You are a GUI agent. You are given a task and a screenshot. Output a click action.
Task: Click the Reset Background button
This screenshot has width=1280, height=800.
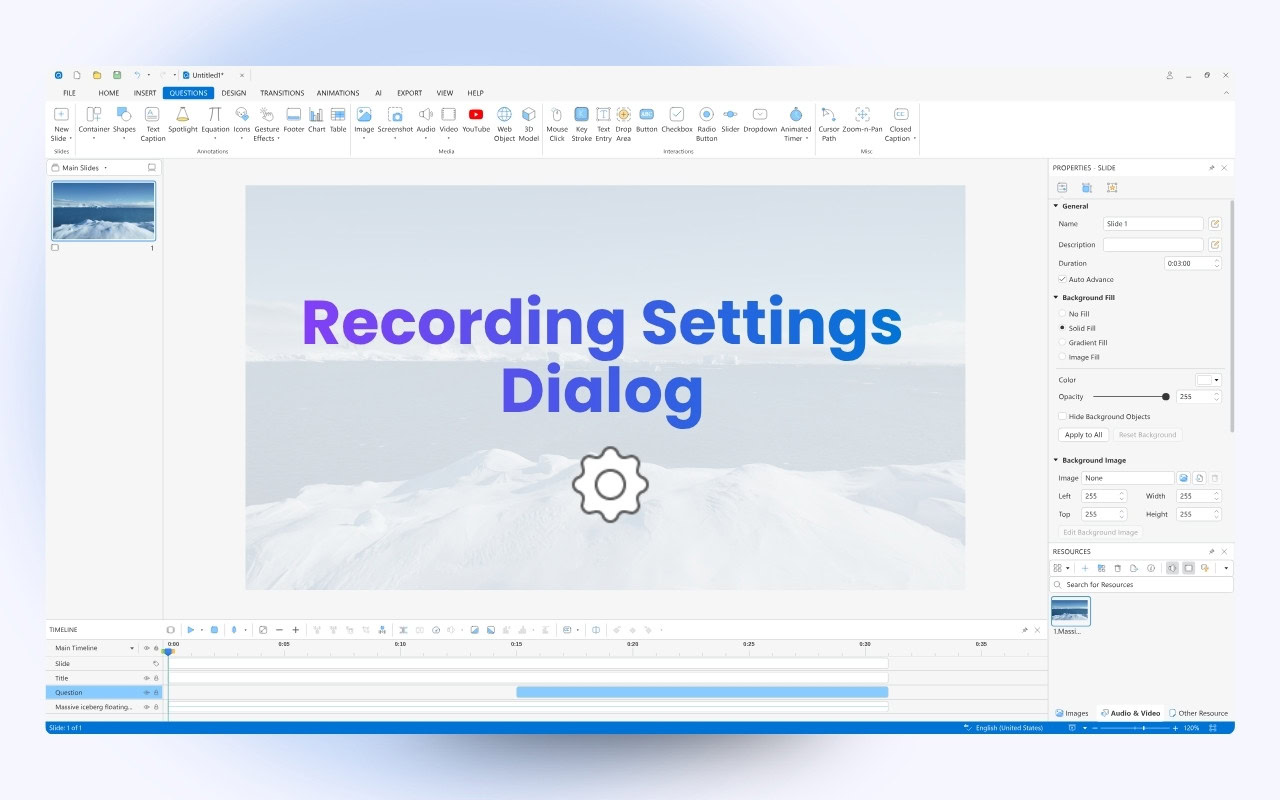pos(1147,435)
